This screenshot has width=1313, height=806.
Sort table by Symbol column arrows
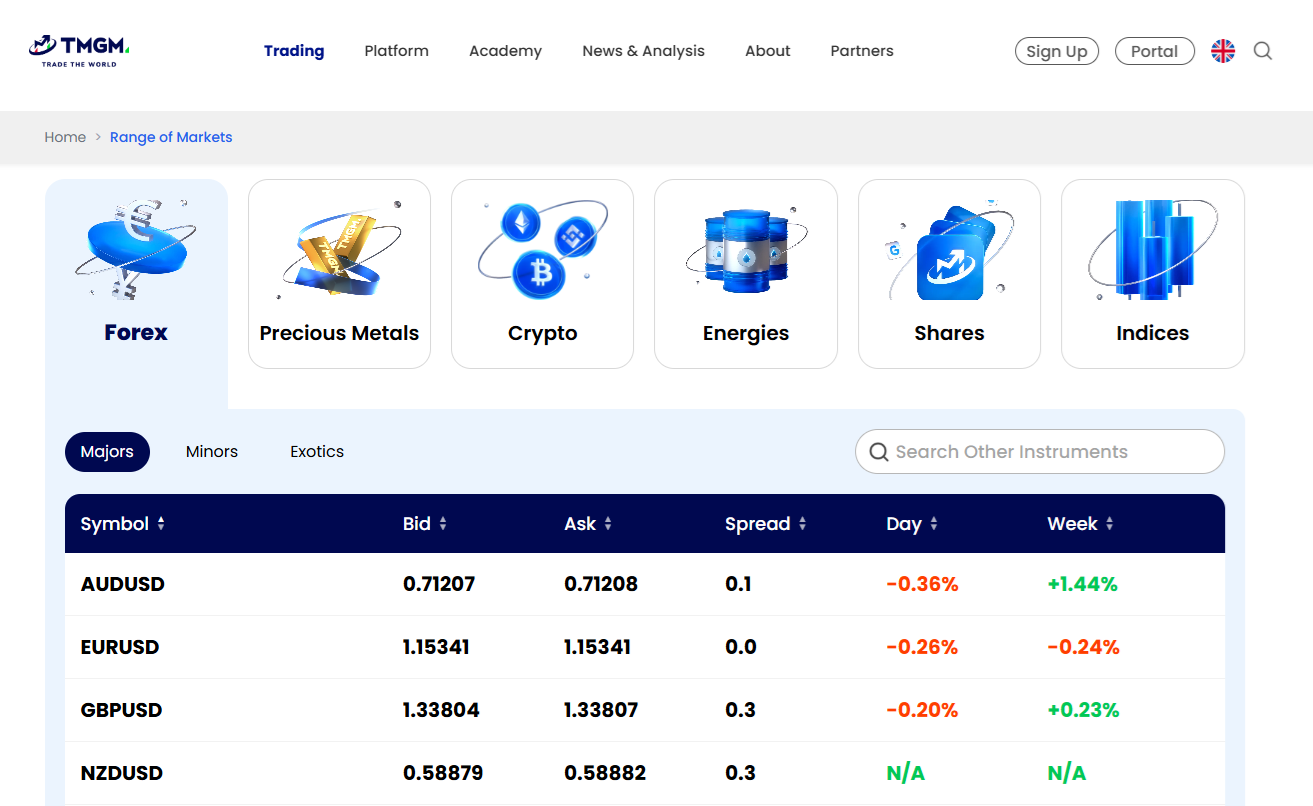point(161,524)
